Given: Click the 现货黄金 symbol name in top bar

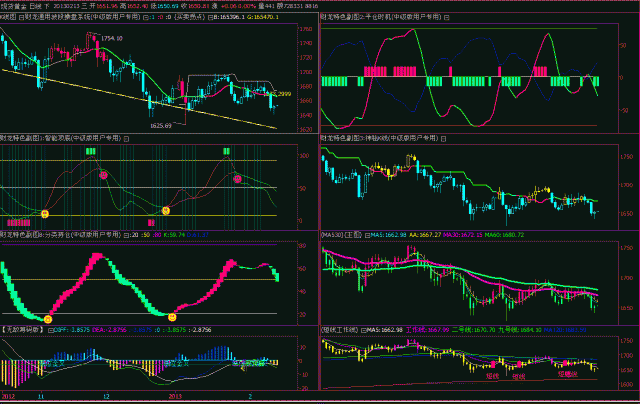Looking at the screenshot, I should [18, 6].
